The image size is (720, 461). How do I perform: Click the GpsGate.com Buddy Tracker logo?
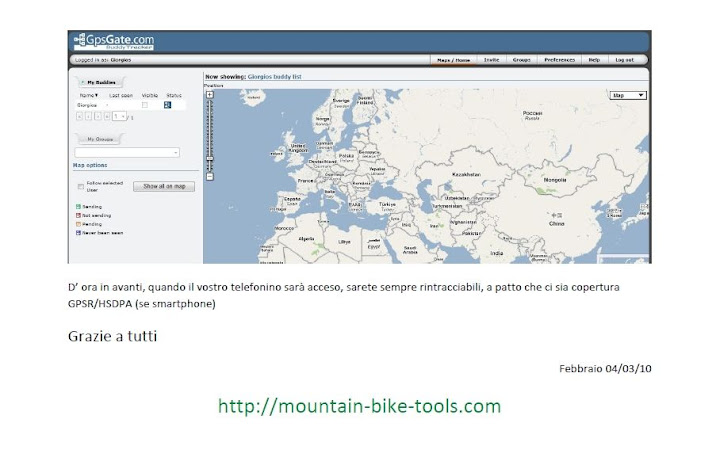point(114,41)
